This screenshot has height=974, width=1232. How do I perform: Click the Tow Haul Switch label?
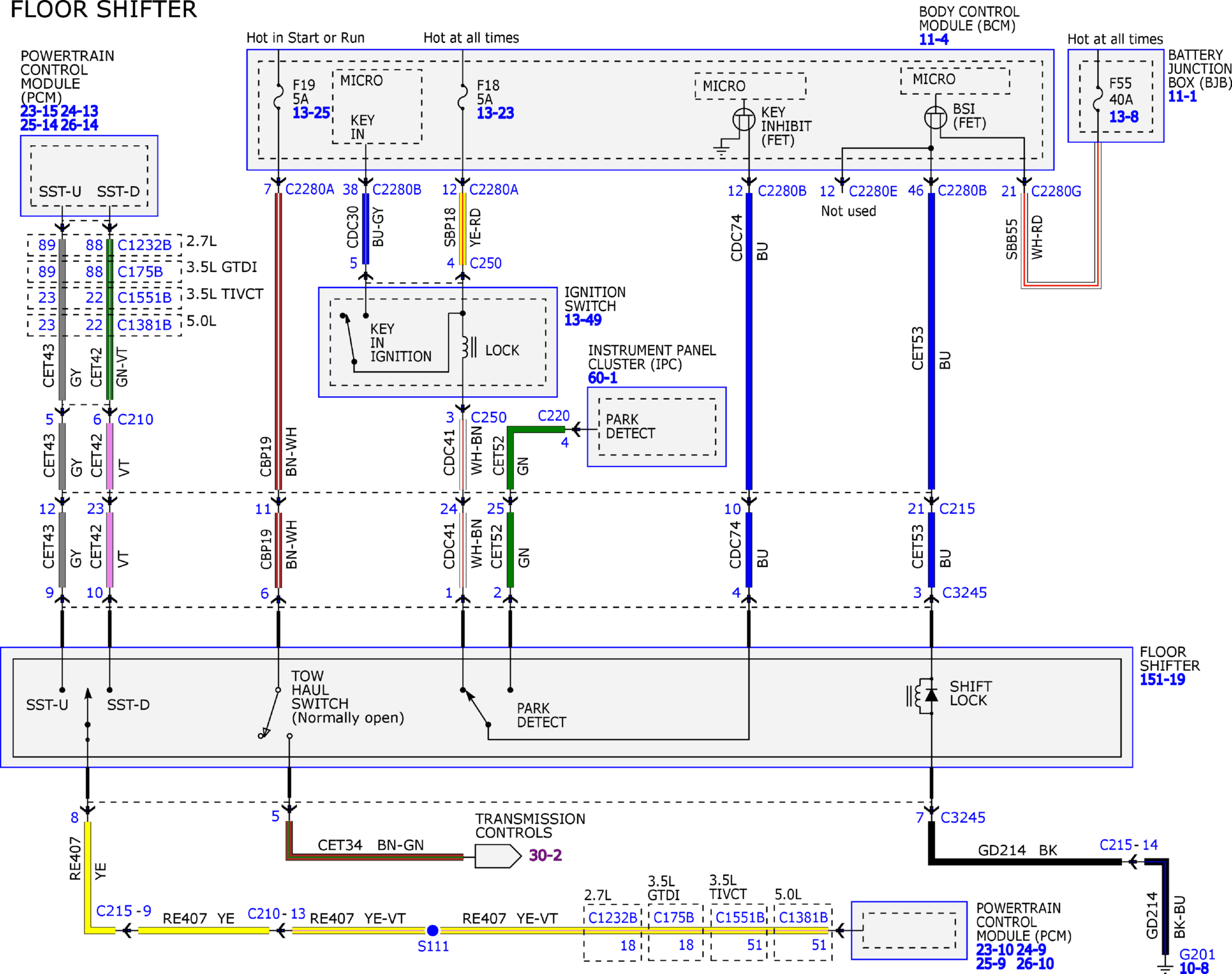[347, 697]
